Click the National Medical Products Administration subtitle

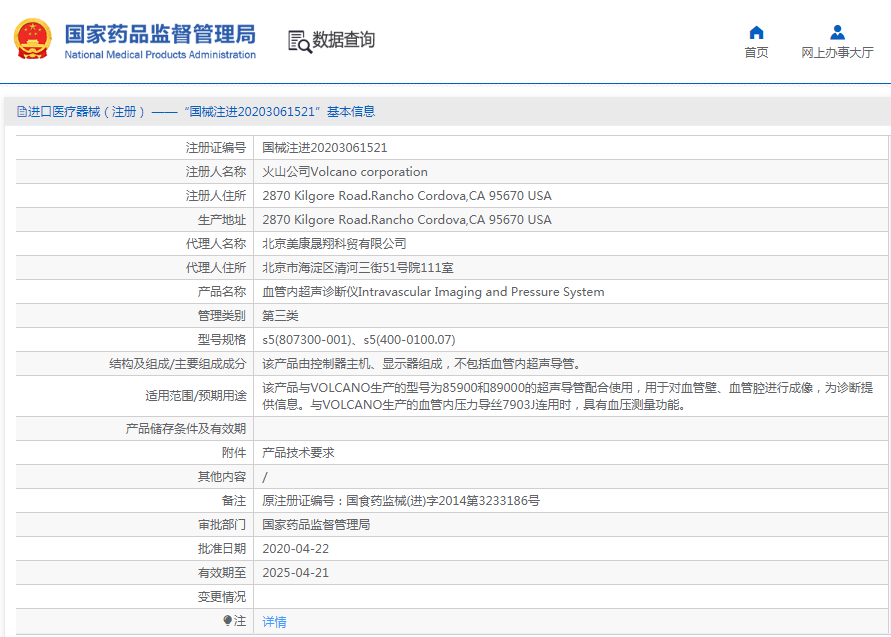pos(160,55)
